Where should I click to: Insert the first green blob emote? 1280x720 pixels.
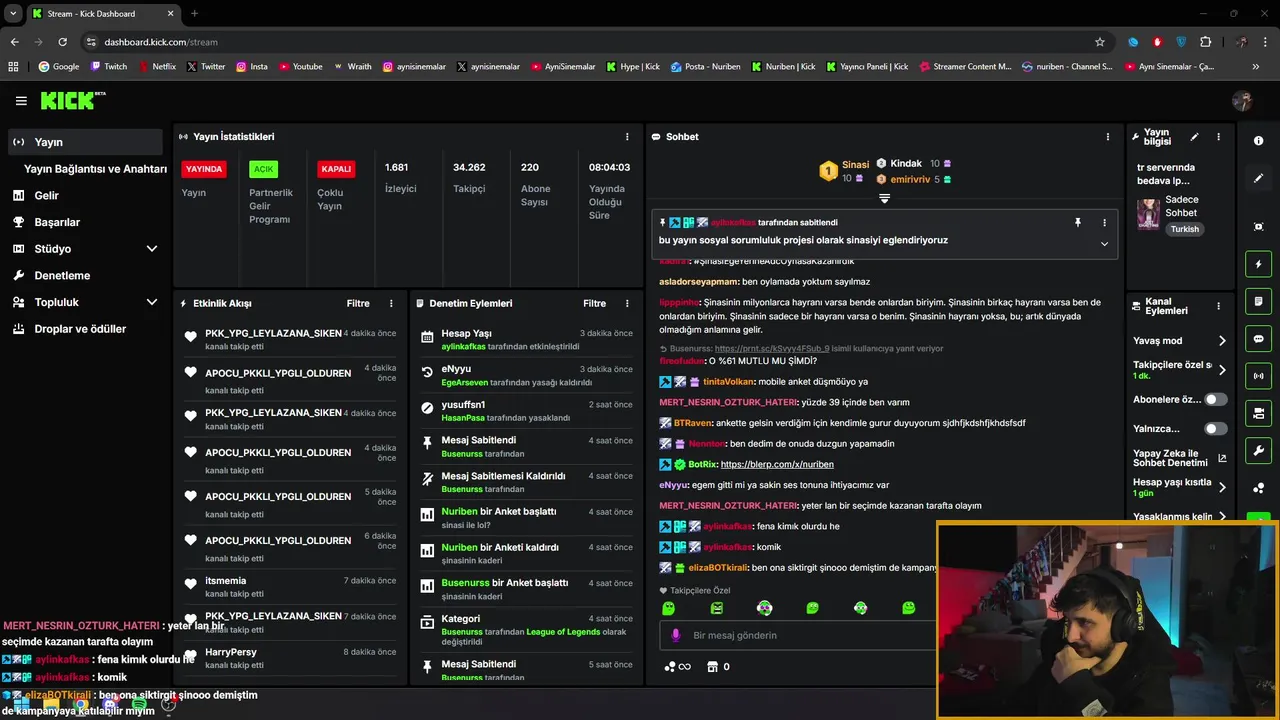pos(669,608)
